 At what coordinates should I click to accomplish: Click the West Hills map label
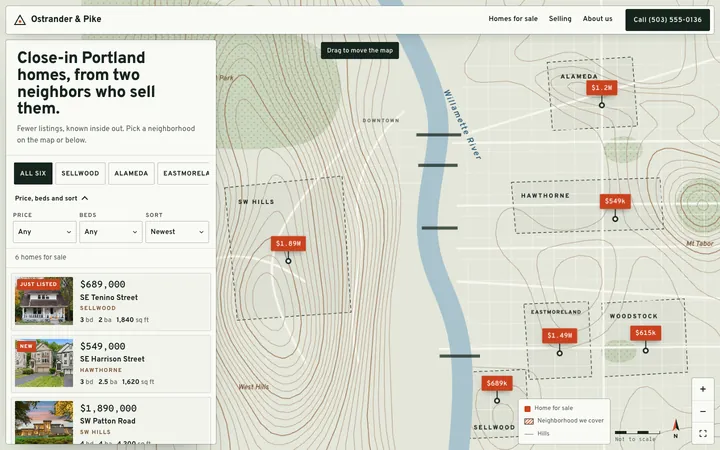(x=253, y=387)
